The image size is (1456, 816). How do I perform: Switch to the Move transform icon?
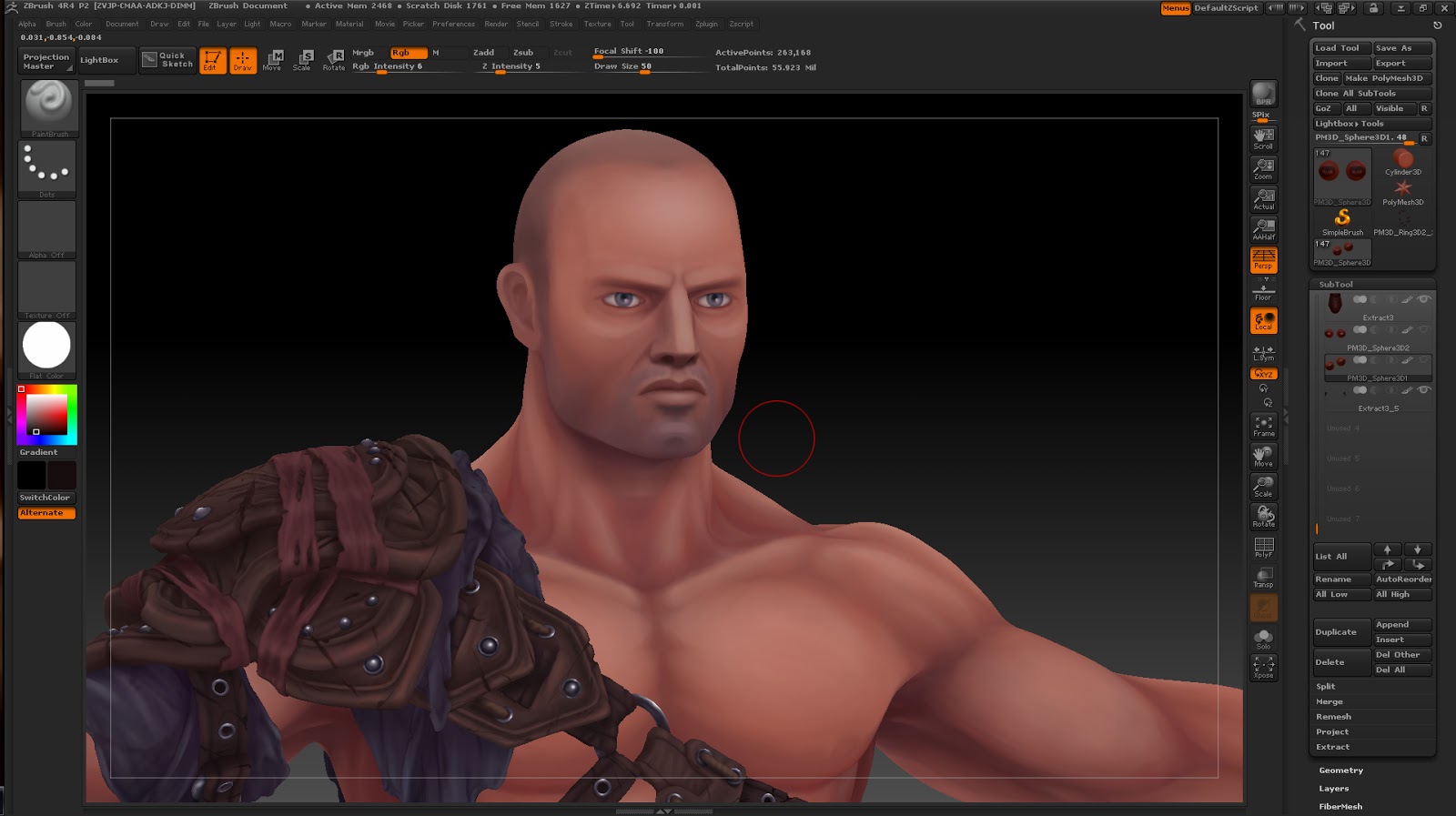272,61
